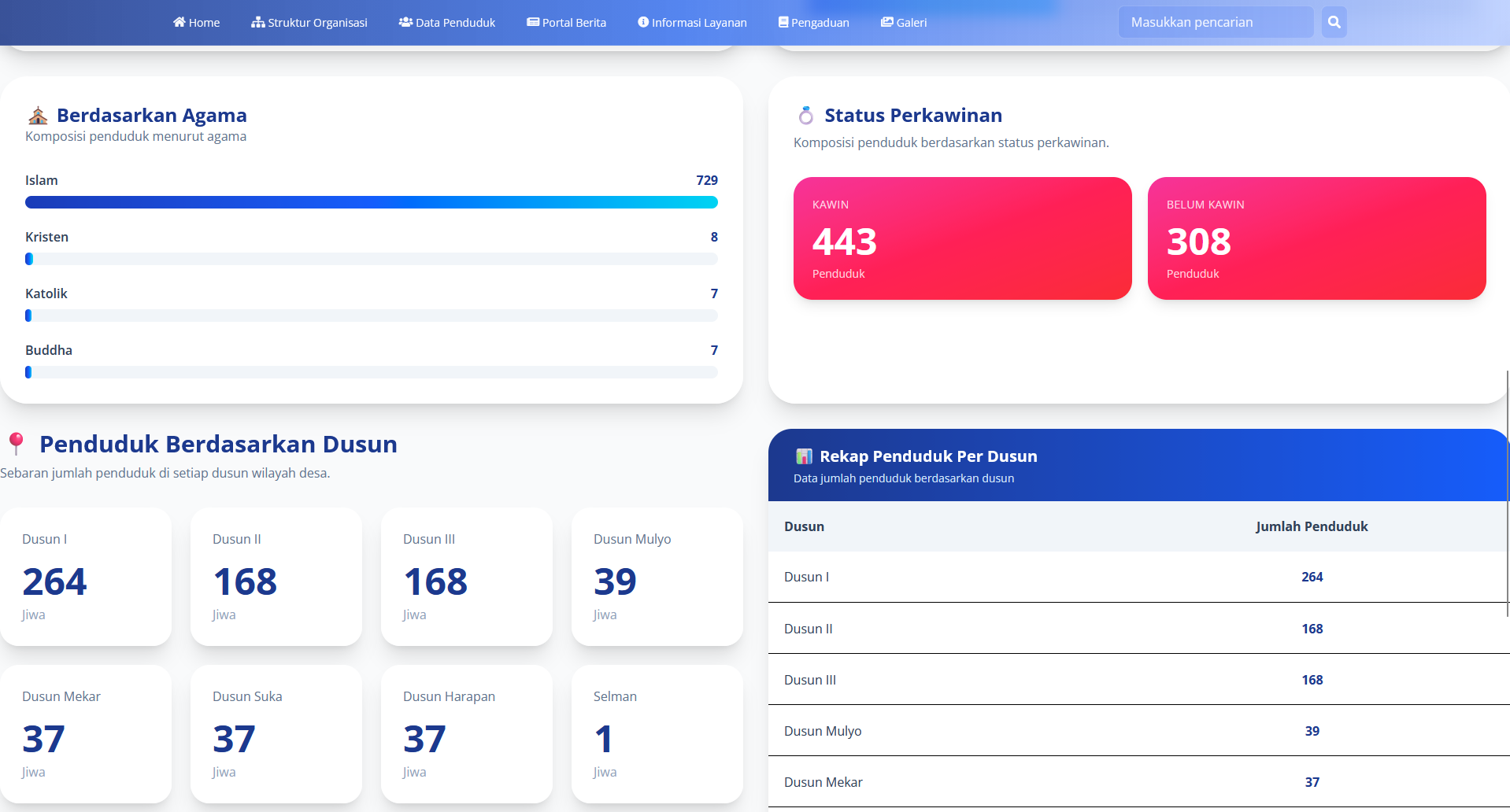Click the Katolik population progress bar
This screenshot has height=812, width=1510.
coord(372,316)
